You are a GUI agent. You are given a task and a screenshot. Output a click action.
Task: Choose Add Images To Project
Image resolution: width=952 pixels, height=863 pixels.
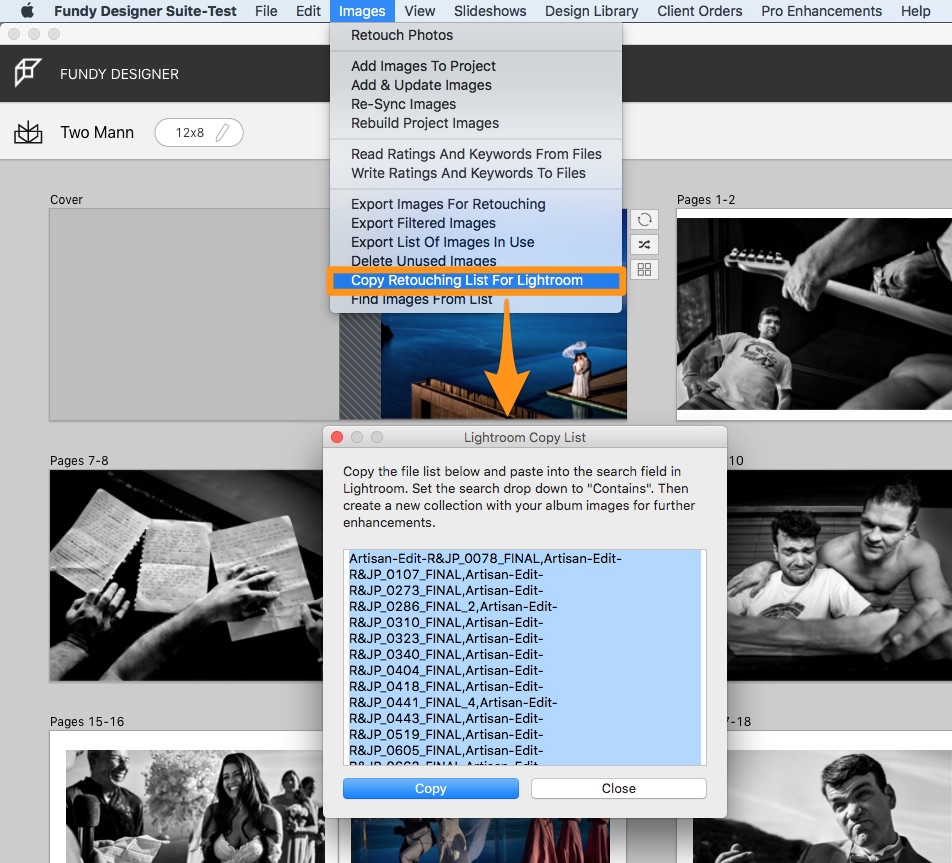coord(476,66)
